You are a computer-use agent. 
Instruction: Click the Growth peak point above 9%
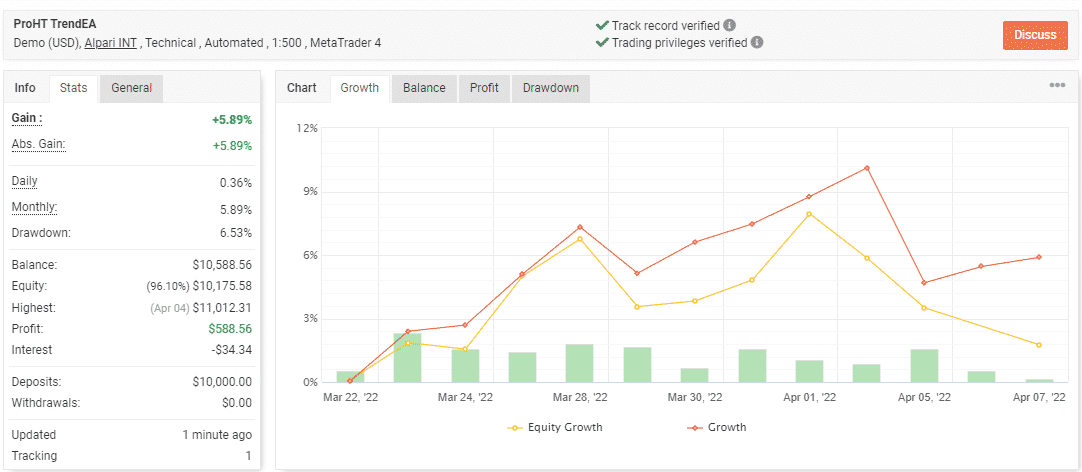pos(867,168)
